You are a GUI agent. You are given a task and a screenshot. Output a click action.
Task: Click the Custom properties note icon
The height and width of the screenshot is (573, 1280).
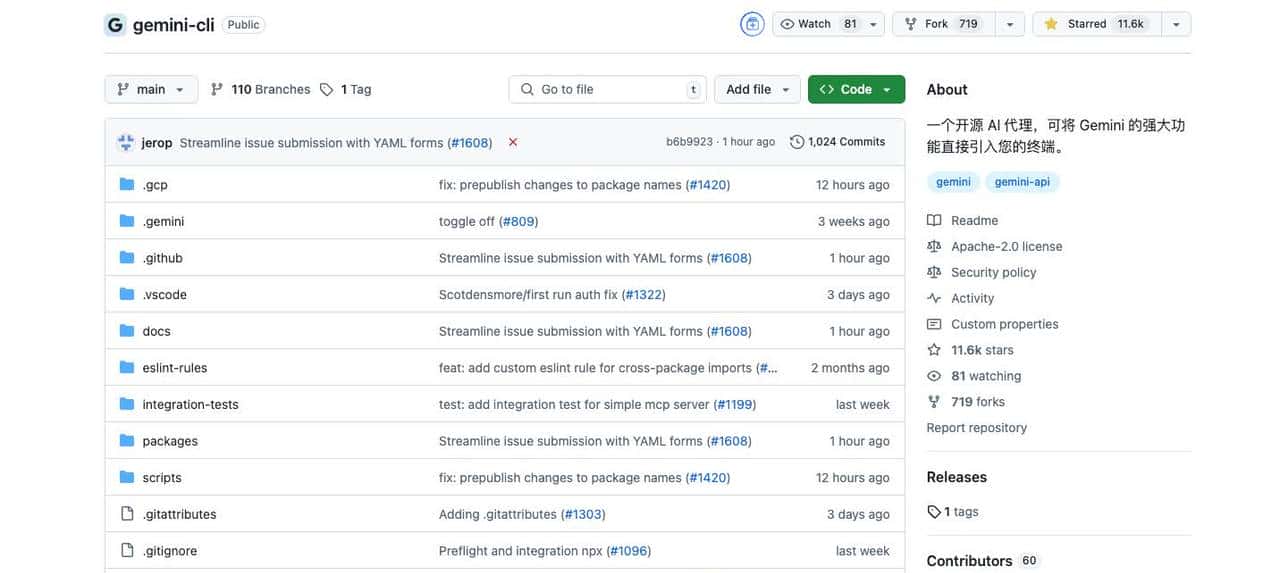coord(934,324)
